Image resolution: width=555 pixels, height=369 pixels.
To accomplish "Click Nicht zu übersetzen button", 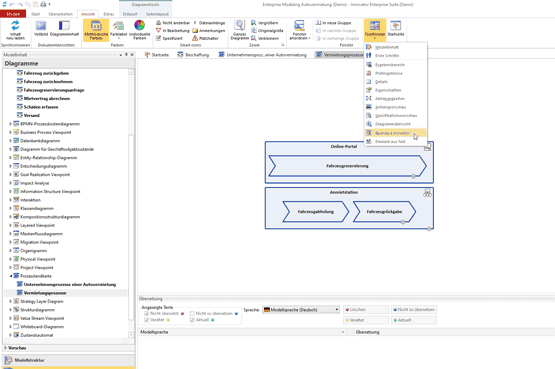I will (x=414, y=310).
